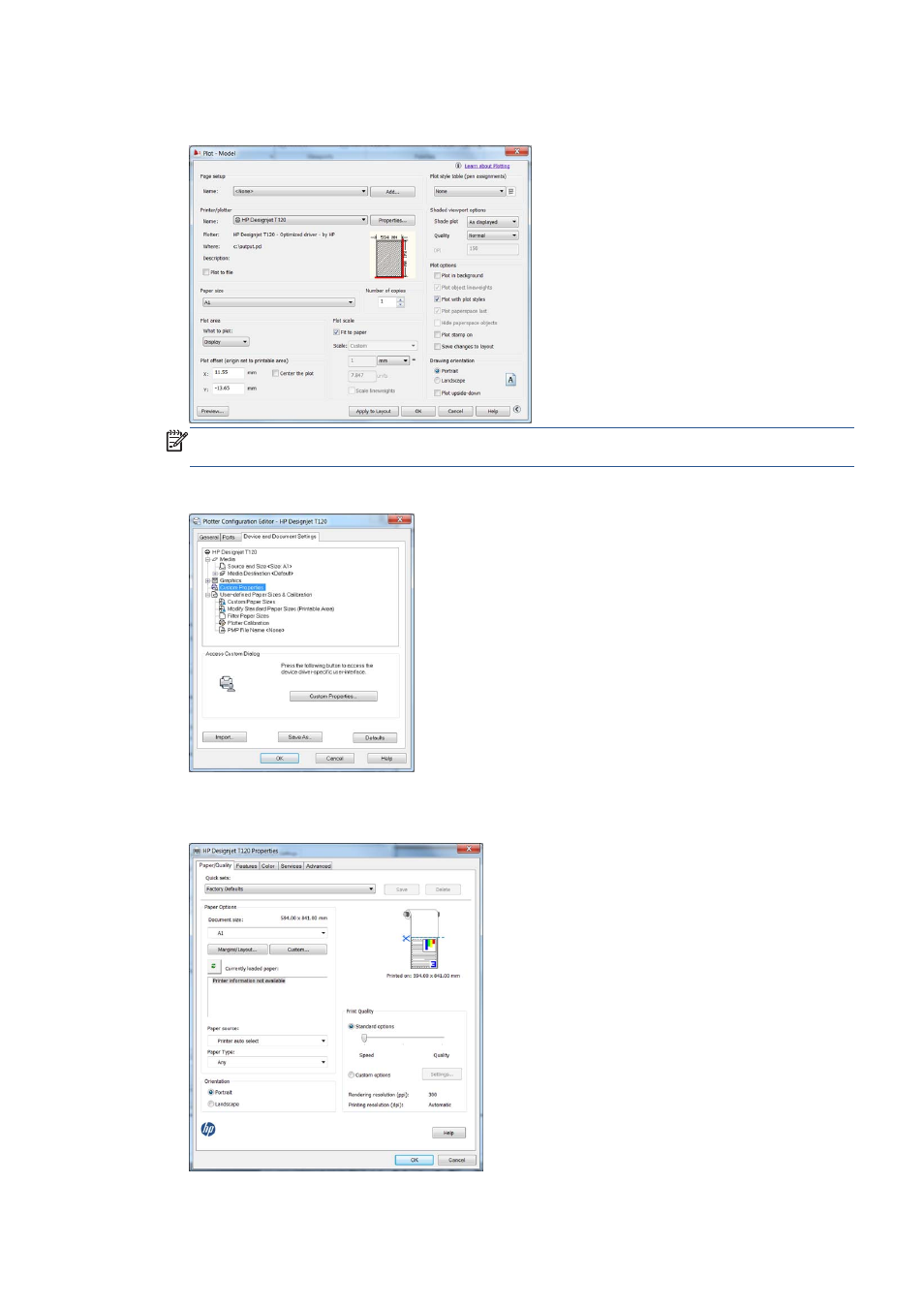Image resolution: width=924 pixels, height=1308 pixels.
Task: Click the Custom Properties tree icon
Action: (215, 587)
